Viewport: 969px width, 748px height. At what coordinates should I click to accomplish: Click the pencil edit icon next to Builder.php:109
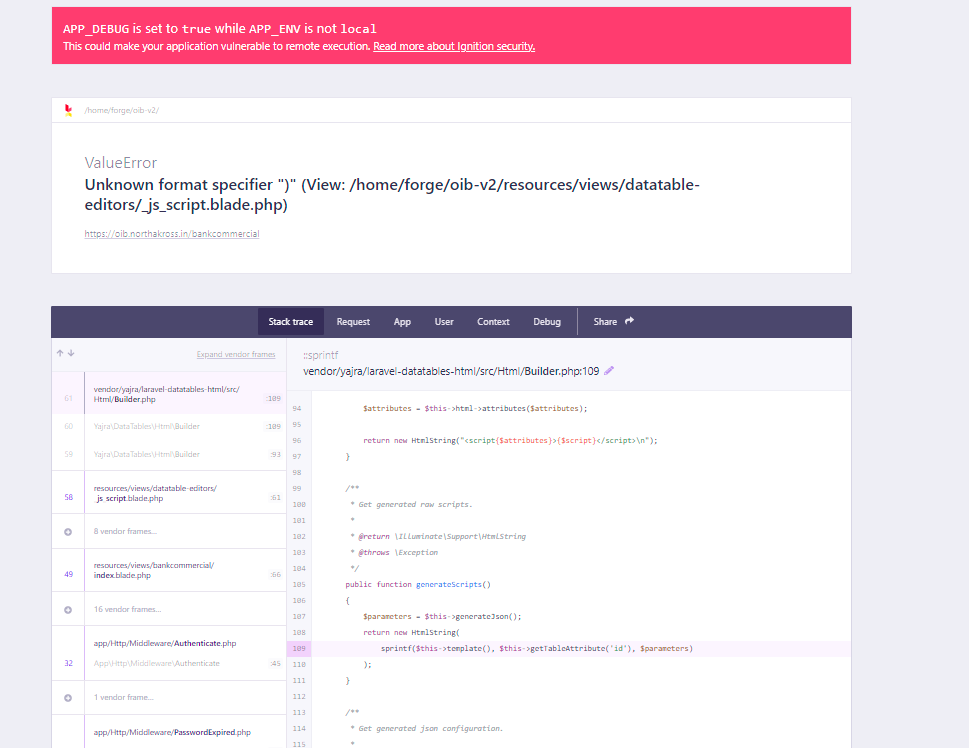tap(609, 371)
